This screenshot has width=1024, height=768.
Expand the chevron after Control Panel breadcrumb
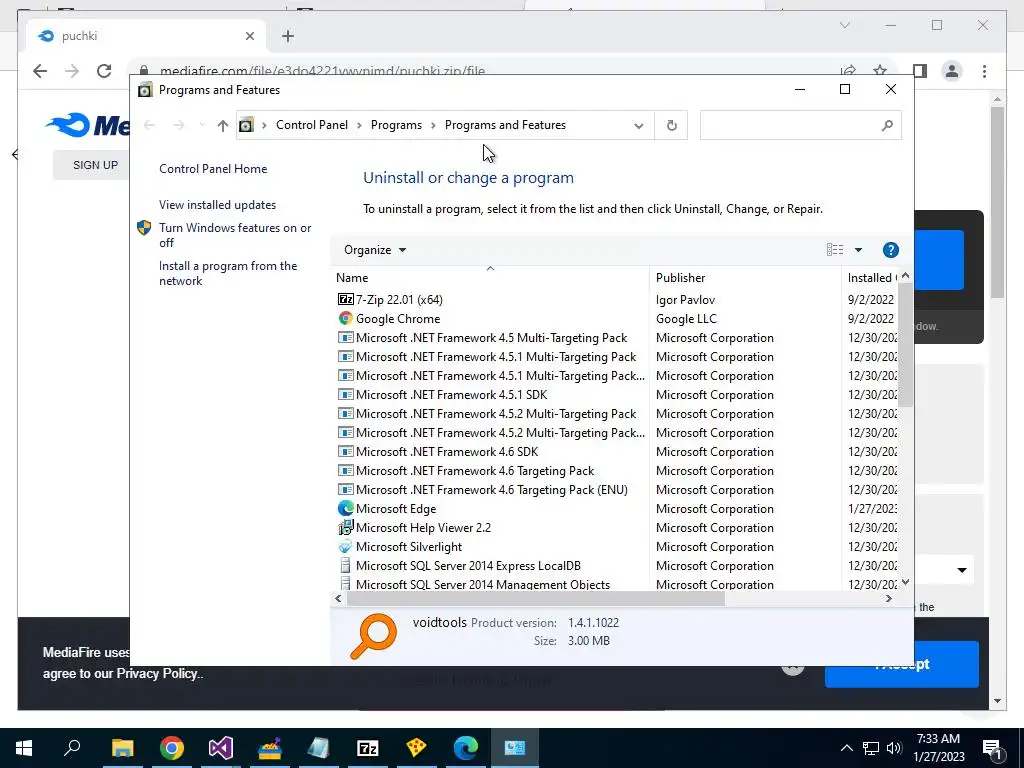[x=359, y=125]
